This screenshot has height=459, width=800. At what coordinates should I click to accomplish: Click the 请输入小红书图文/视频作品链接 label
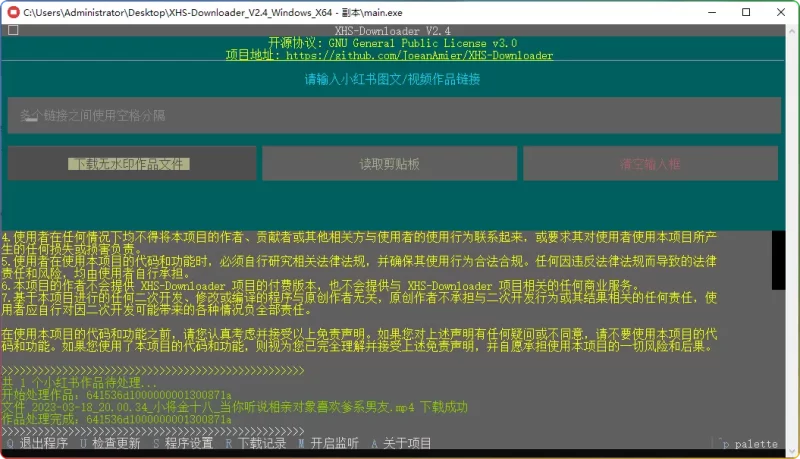[x=392, y=79]
